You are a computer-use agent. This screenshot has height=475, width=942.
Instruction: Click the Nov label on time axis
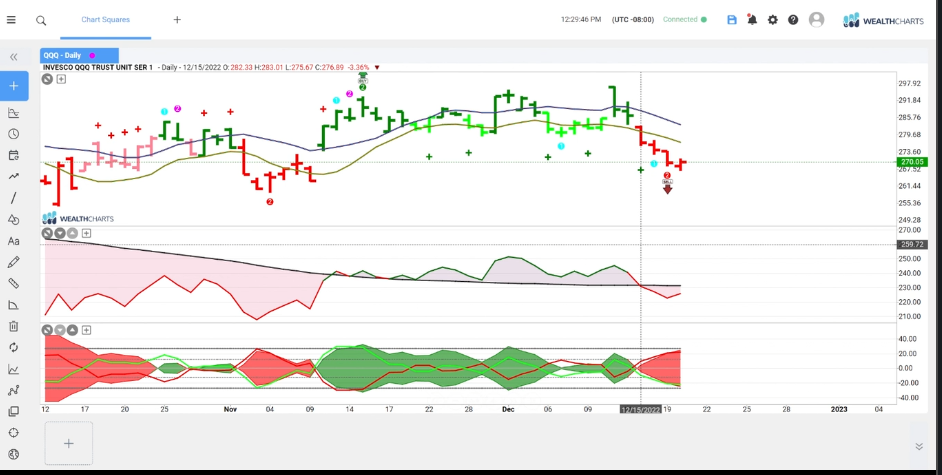(x=230, y=410)
